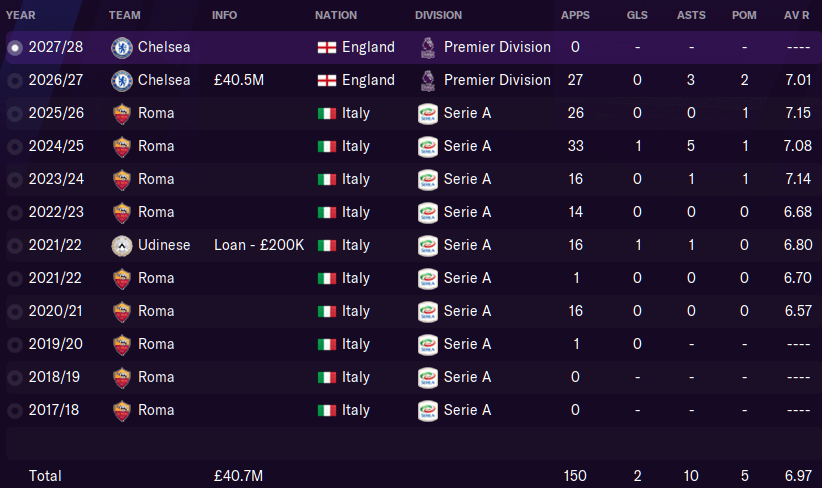Click the Serie A logo in the 2024/25 row
822x488 pixels.
[428, 147]
